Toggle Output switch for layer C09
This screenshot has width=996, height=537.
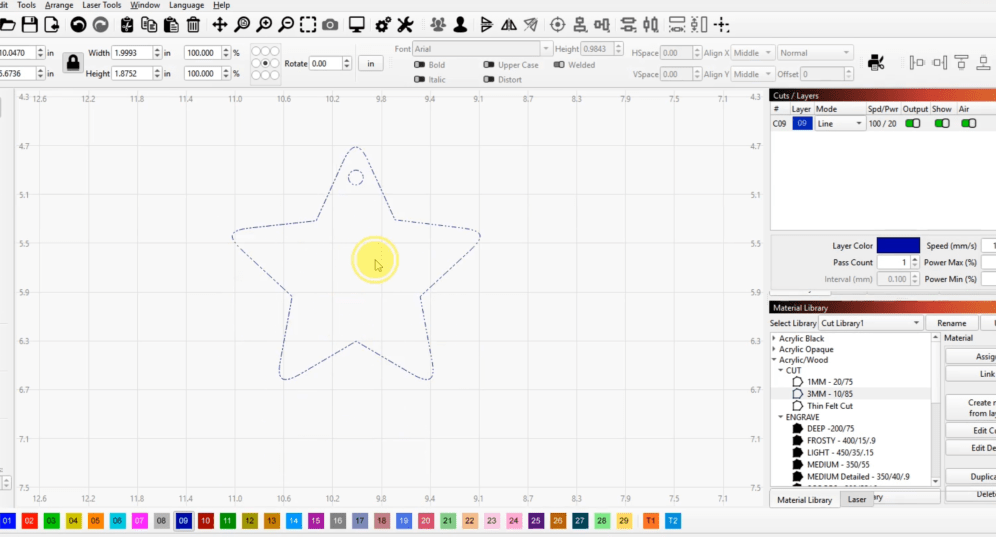click(x=912, y=123)
